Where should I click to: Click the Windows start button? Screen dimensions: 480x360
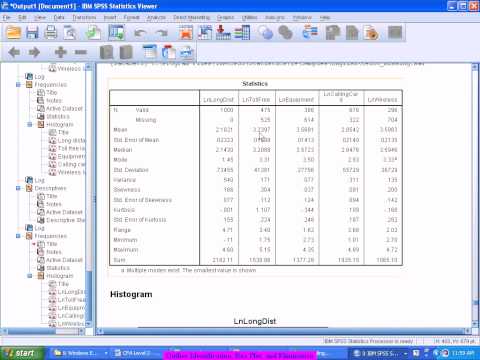click(22, 353)
